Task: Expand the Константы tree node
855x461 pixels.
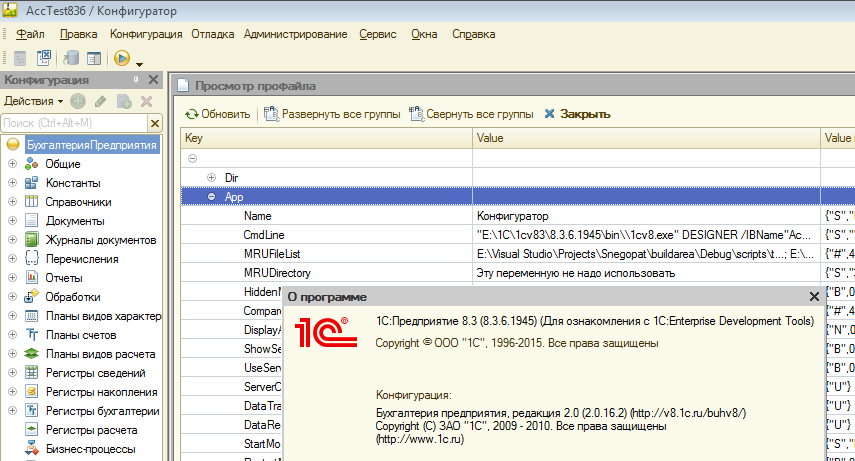Action: point(13,183)
